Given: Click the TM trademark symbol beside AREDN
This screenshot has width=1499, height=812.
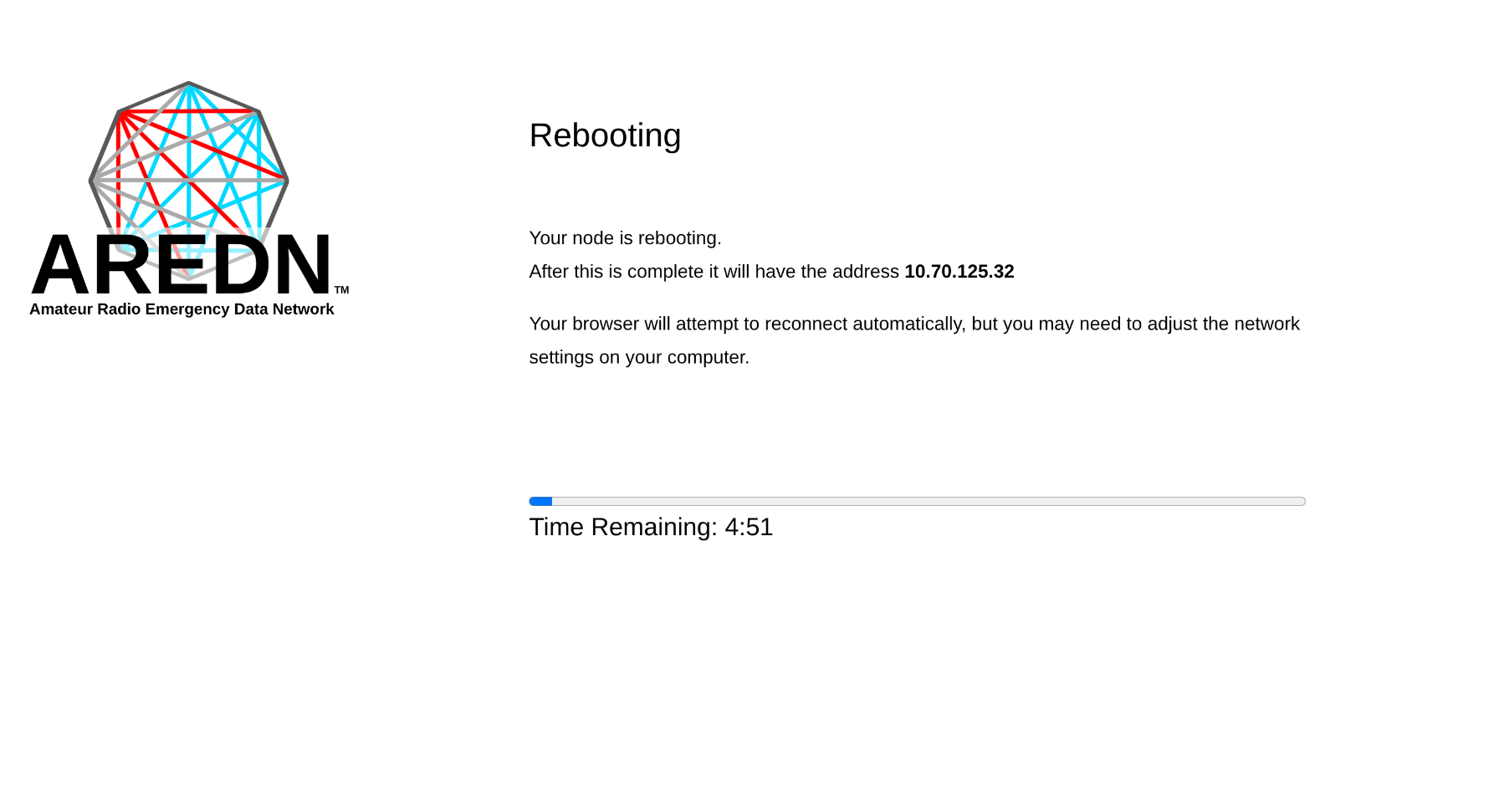Looking at the screenshot, I should [x=341, y=290].
